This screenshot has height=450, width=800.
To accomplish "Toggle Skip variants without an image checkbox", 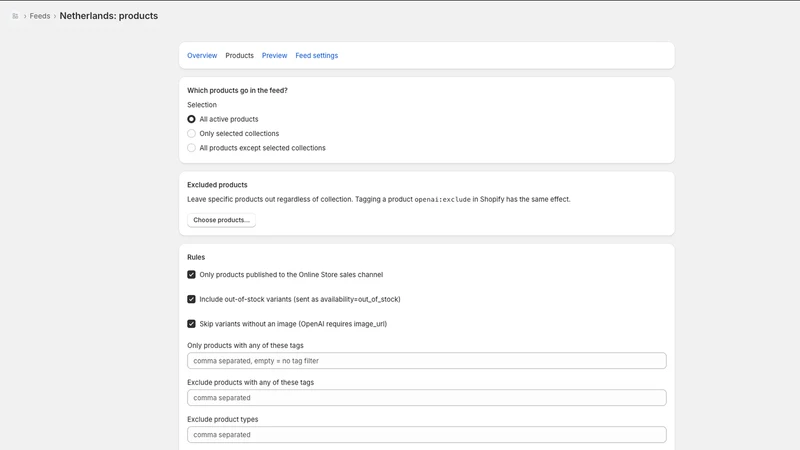I will click(191, 323).
